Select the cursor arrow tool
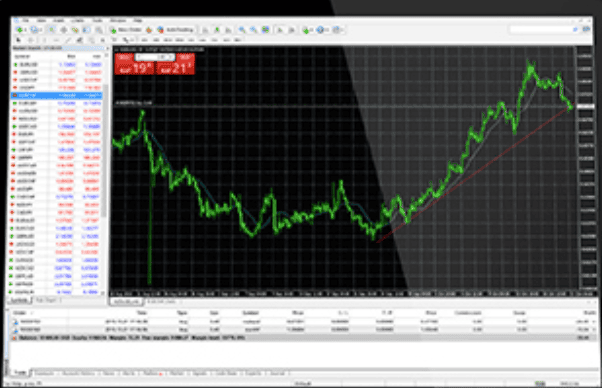 (x=18, y=40)
